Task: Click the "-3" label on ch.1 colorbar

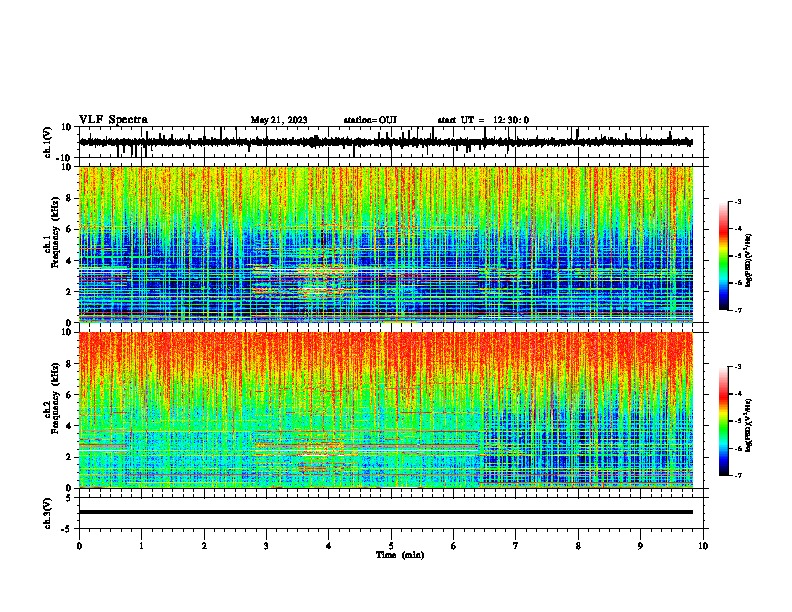Action: click(x=738, y=202)
